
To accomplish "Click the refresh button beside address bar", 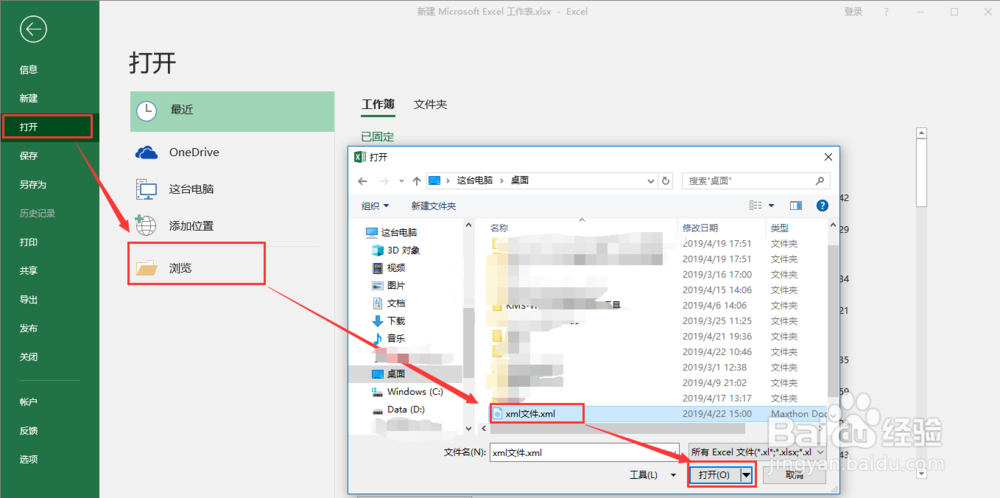I will 665,181.
